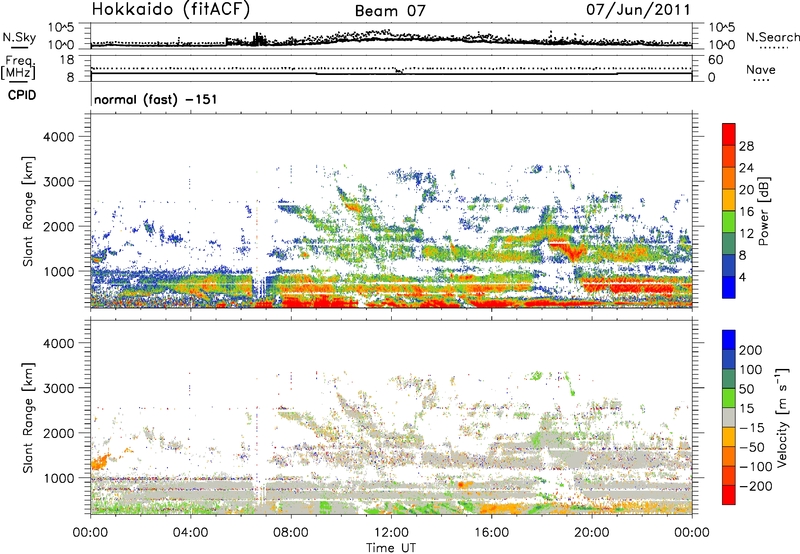Click the red bottom of the velocity colorbar
Image resolution: width=800 pixels, height=554 pixels.
pyautogui.click(x=729, y=495)
